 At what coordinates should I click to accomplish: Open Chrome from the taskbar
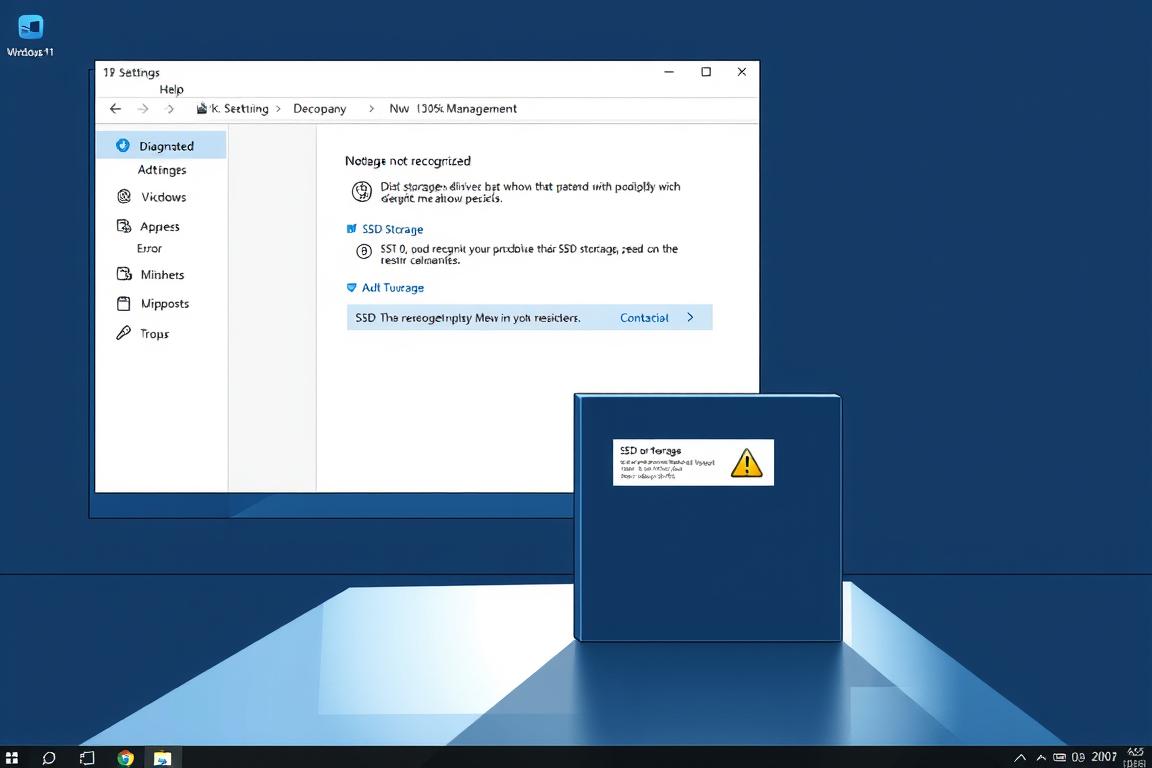(125, 758)
